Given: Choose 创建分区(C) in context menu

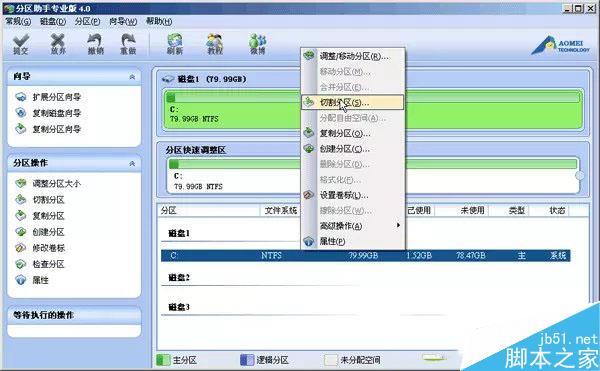Looking at the screenshot, I should click(353, 149).
